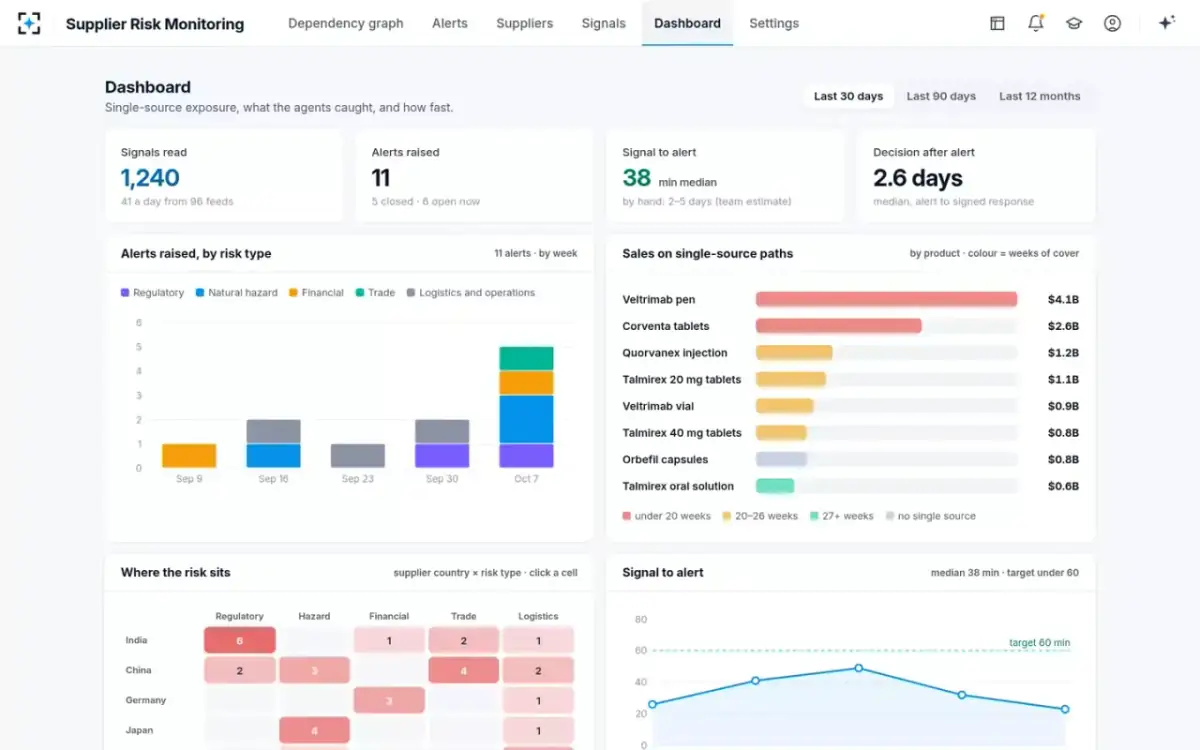
Task: Click the Germany Logistics heatmap cell
Action: (x=538, y=700)
